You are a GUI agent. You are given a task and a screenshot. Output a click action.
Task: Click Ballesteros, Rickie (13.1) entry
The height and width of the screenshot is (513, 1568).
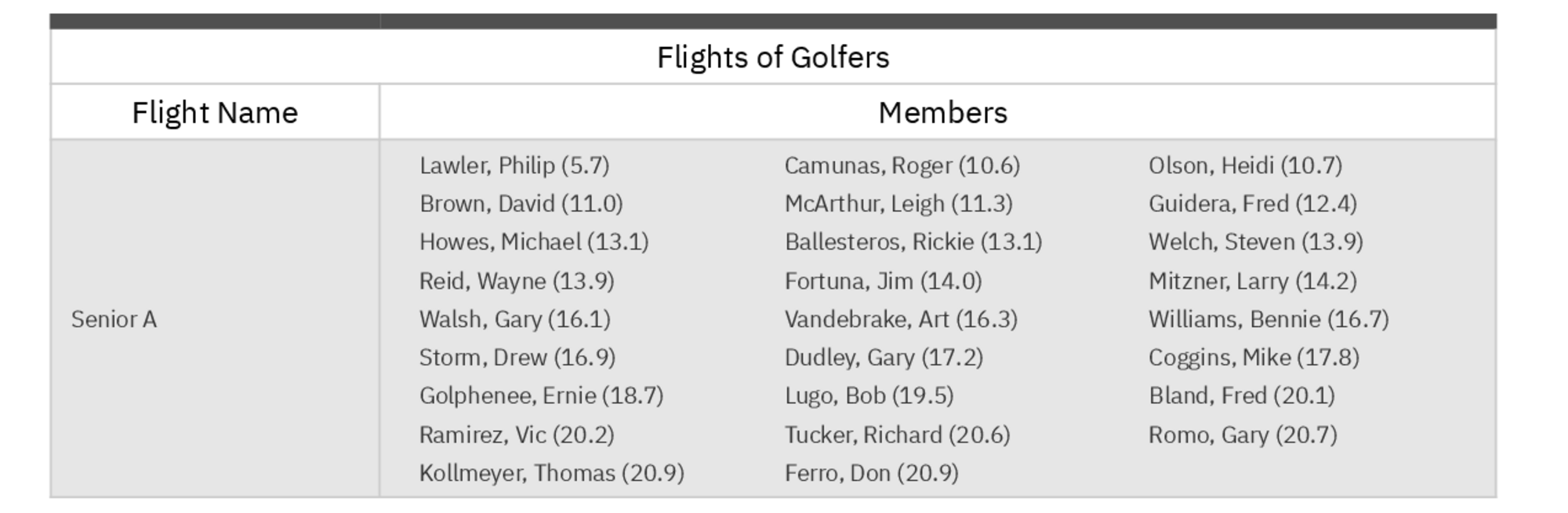[913, 242]
